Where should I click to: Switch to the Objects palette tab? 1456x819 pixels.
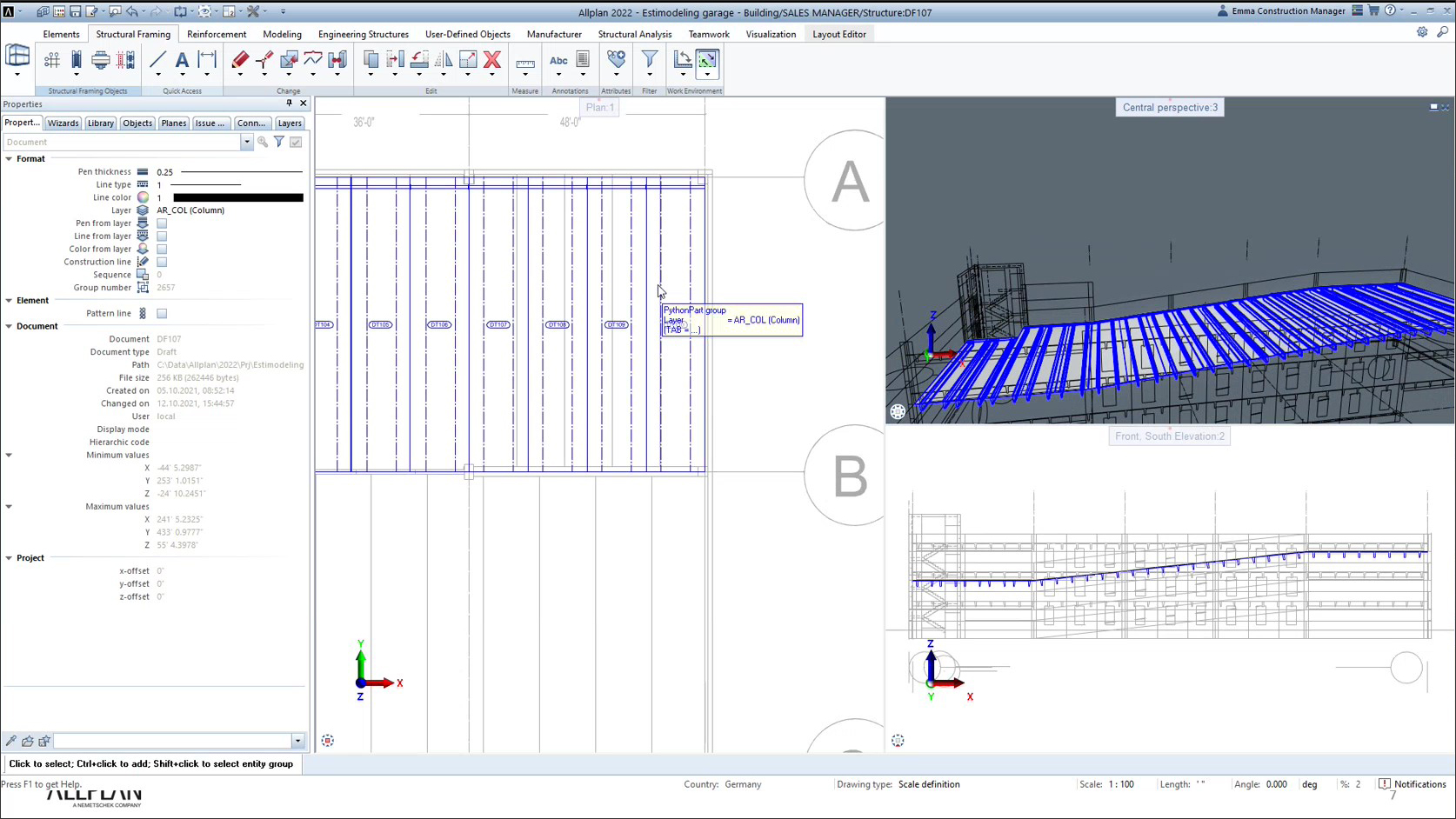(x=137, y=123)
